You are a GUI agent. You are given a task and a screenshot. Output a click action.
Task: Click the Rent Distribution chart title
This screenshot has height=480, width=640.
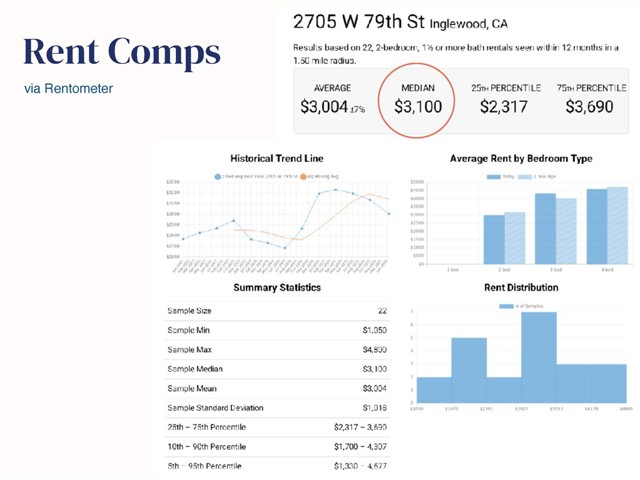[521, 288]
